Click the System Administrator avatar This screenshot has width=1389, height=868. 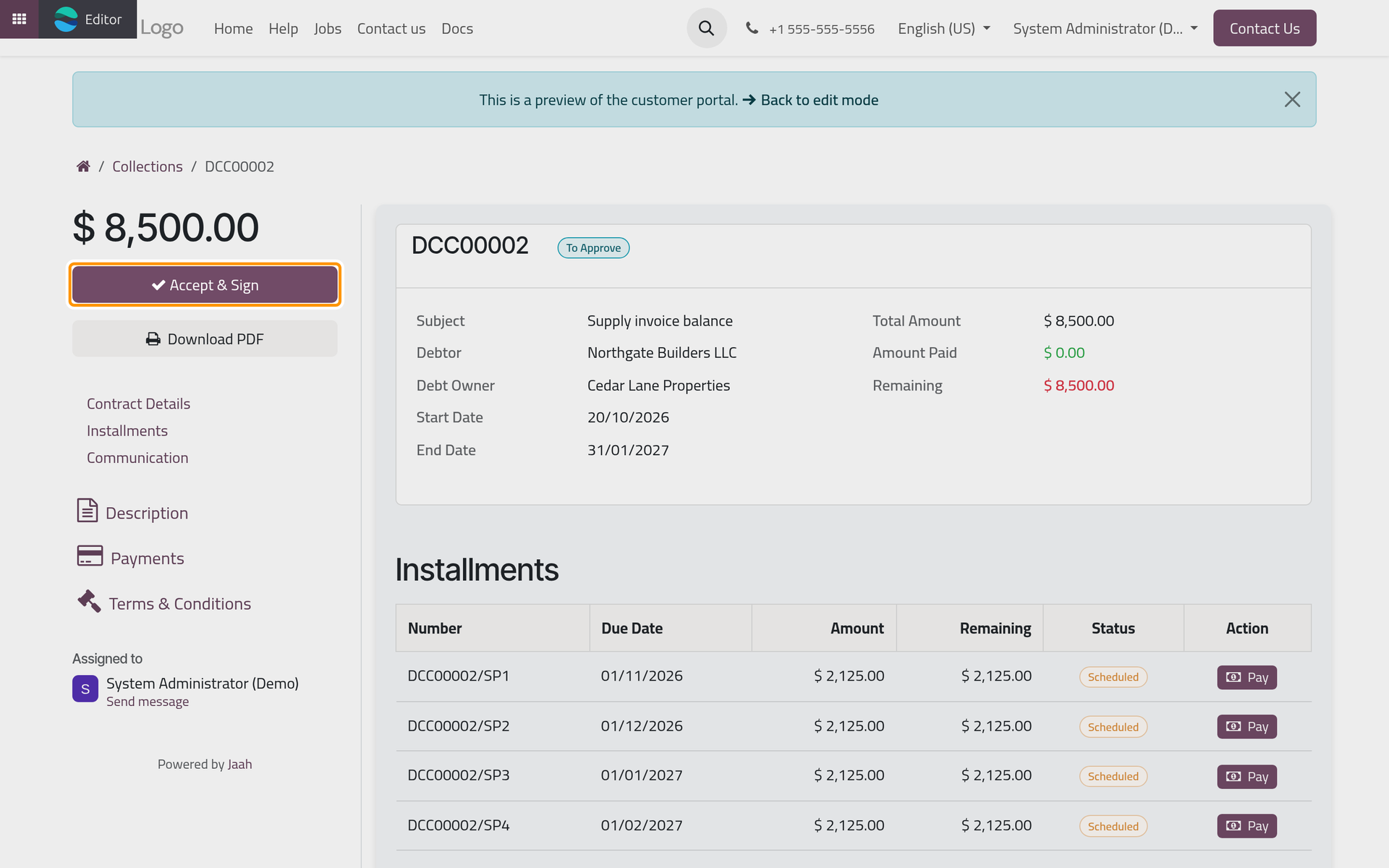pyautogui.click(x=85, y=689)
